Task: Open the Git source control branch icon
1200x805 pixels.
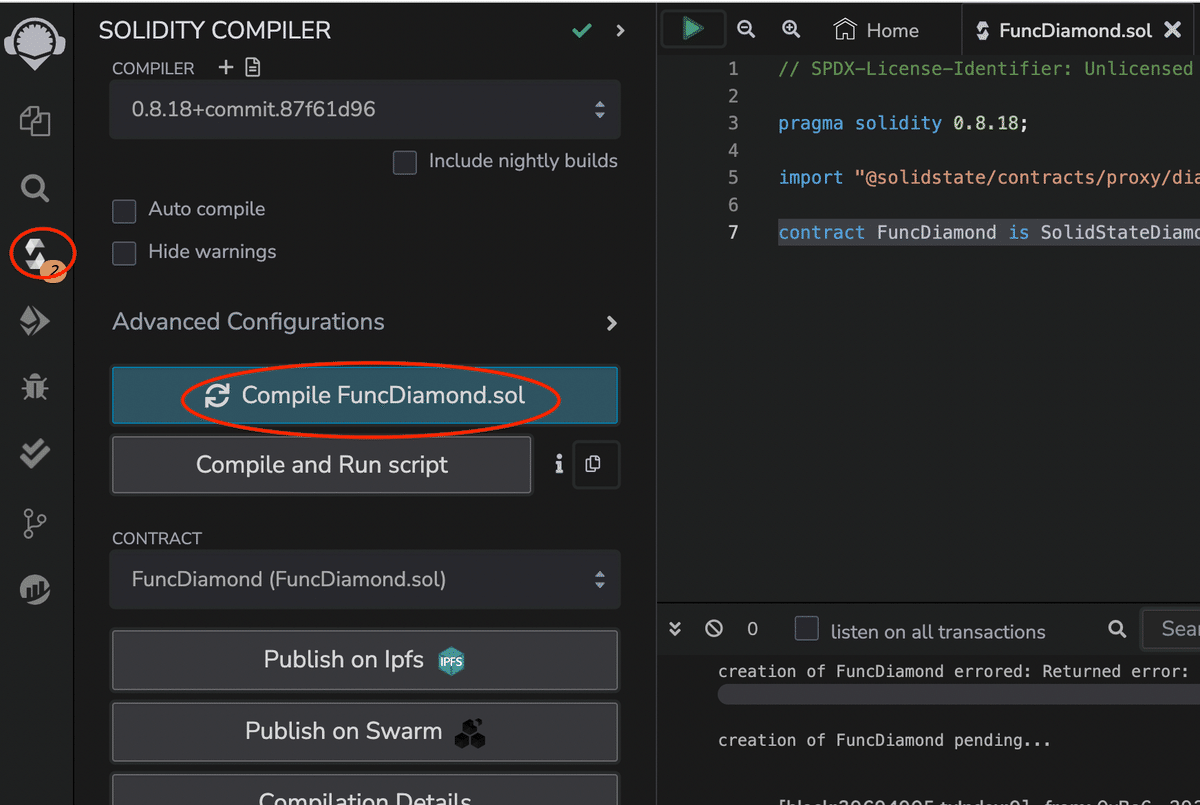Action: pyautogui.click(x=35, y=523)
